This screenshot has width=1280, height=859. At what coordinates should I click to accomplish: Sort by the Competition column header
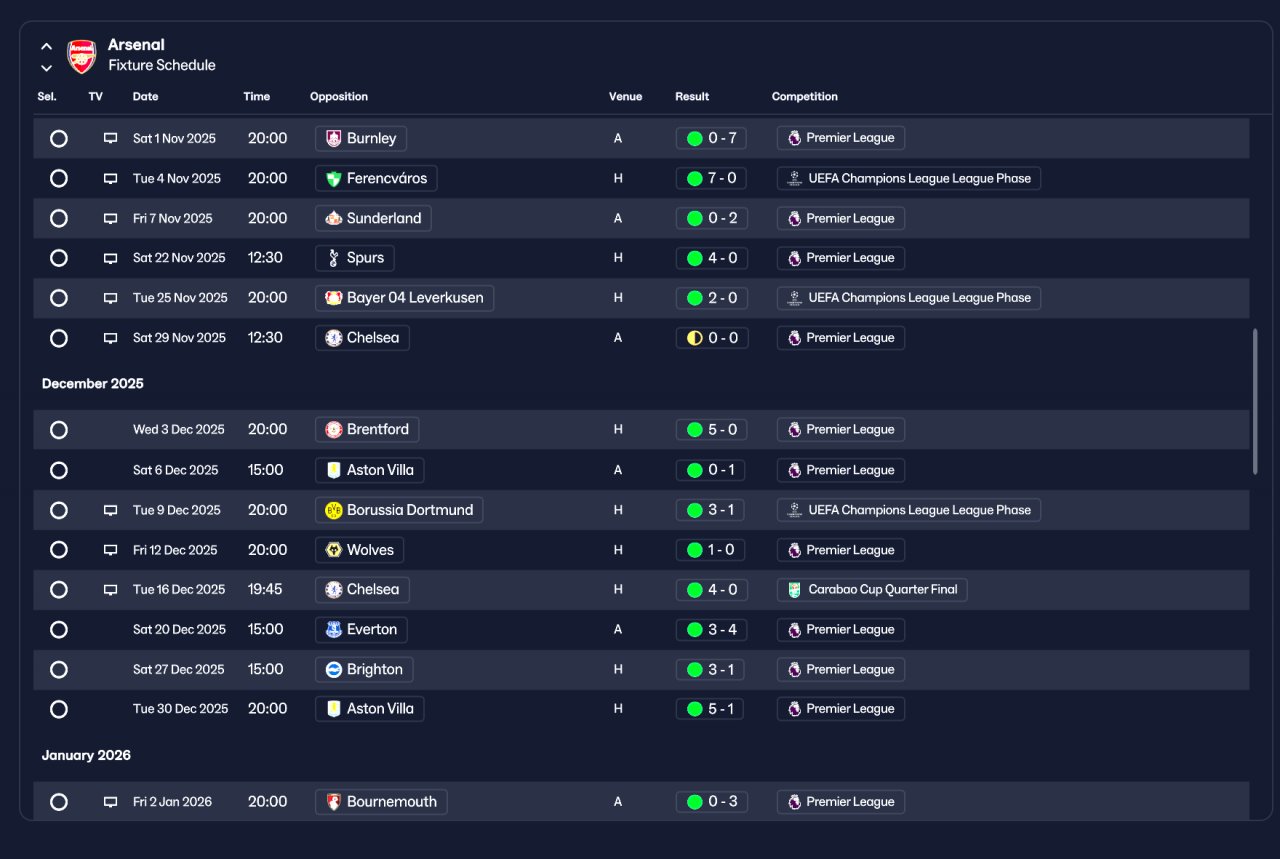click(805, 97)
